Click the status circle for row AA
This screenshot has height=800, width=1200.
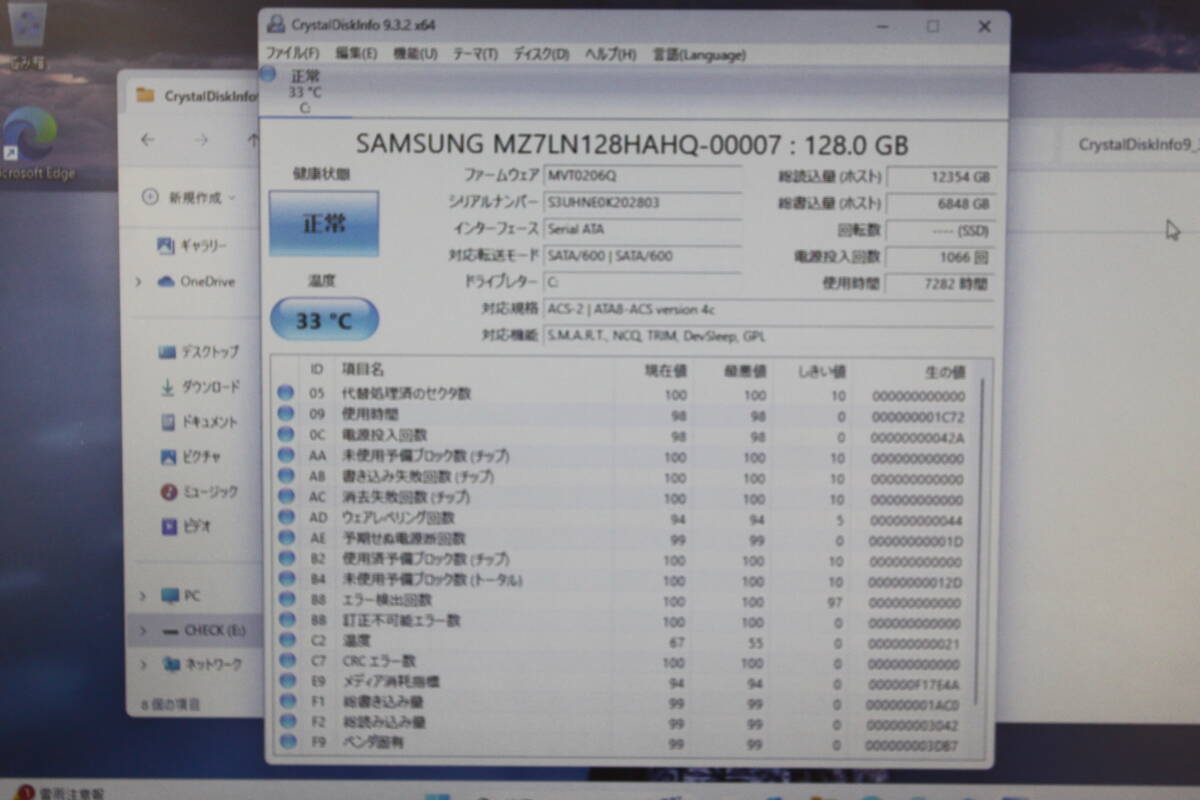tap(286, 456)
